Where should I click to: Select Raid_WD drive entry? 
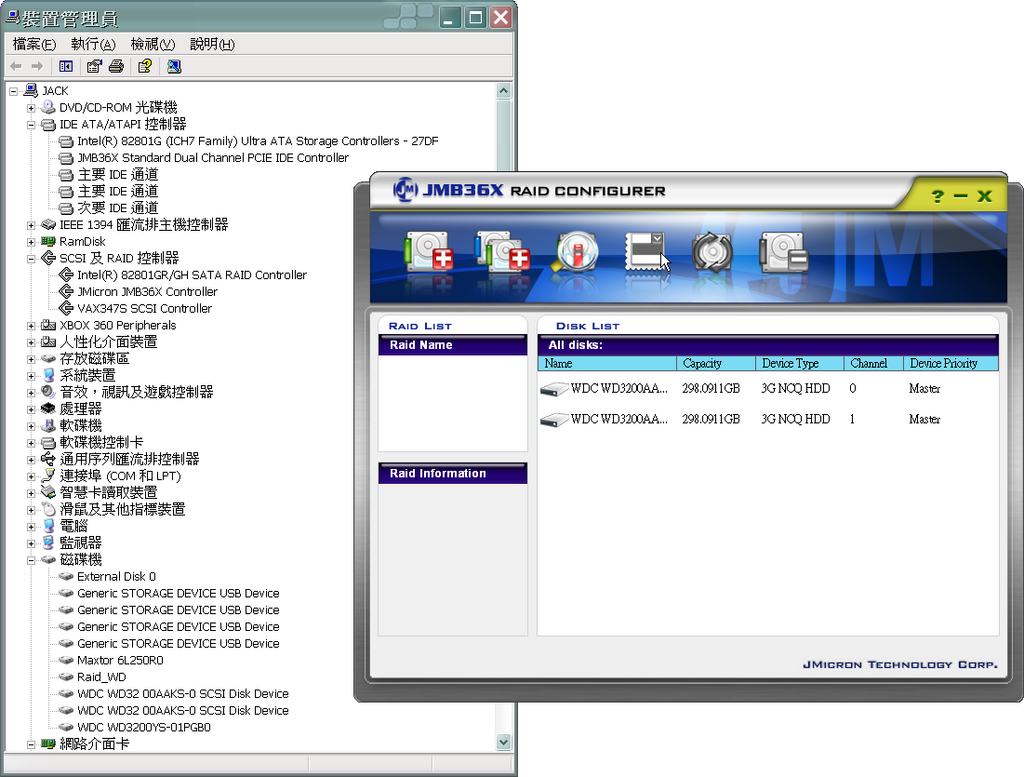coord(101,677)
